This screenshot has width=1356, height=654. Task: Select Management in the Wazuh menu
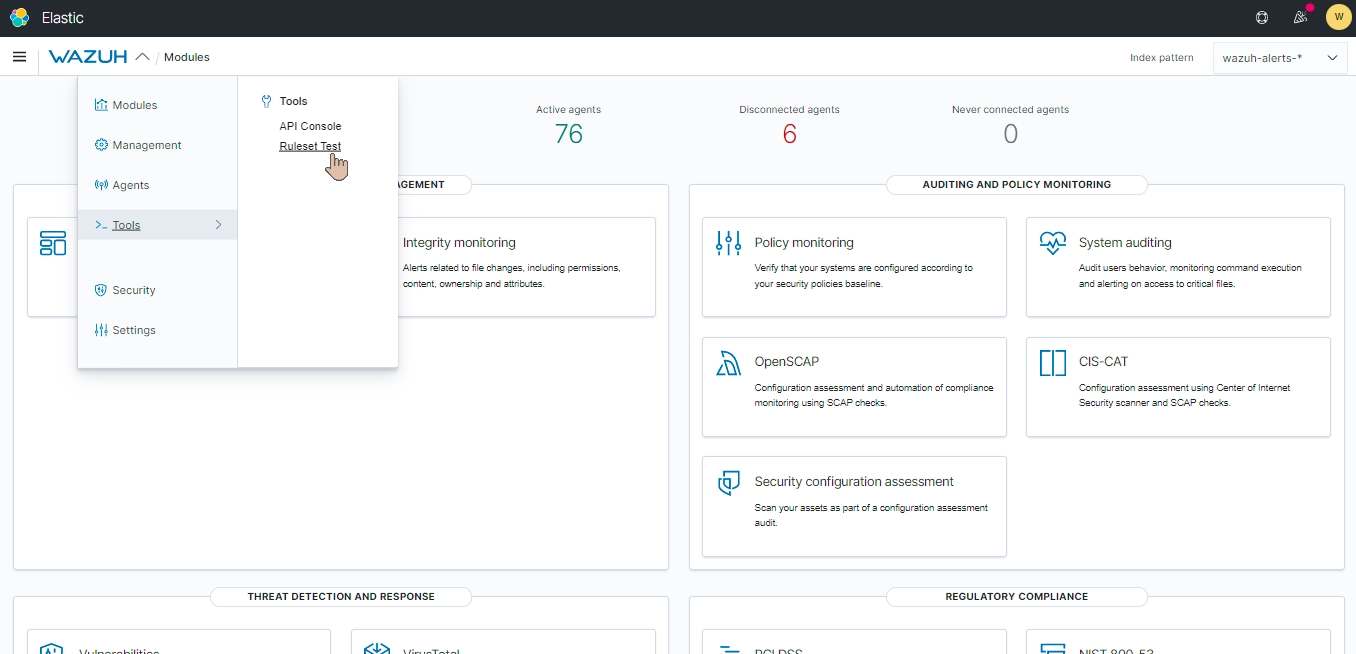[x=147, y=145]
